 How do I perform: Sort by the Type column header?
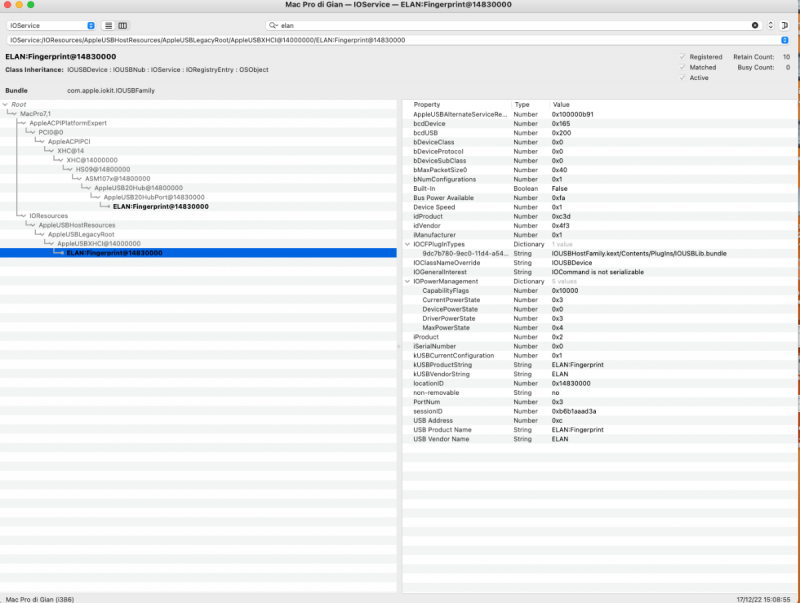522,105
